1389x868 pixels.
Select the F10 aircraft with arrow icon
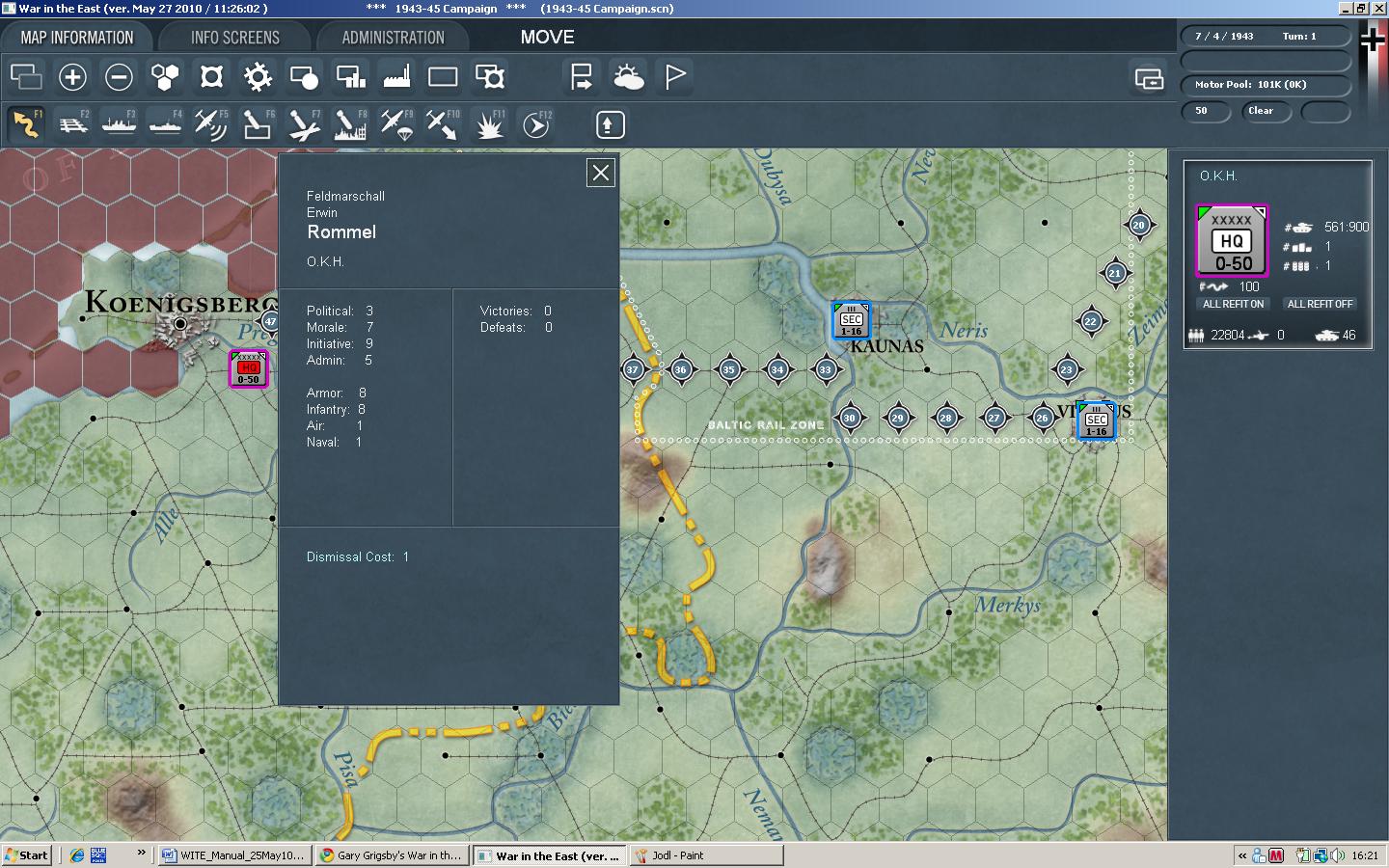pos(443,124)
